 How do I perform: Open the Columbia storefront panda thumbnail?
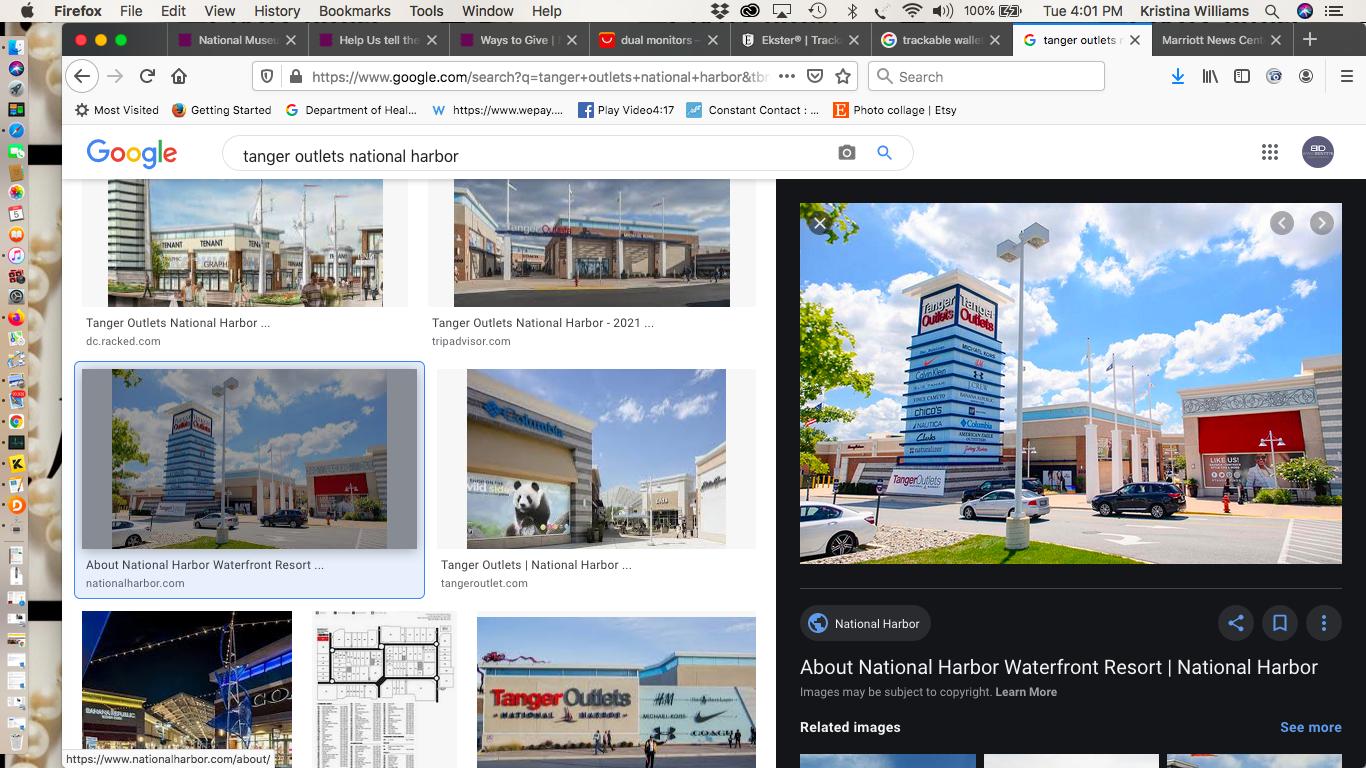pyautogui.click(x=596, y=458)
